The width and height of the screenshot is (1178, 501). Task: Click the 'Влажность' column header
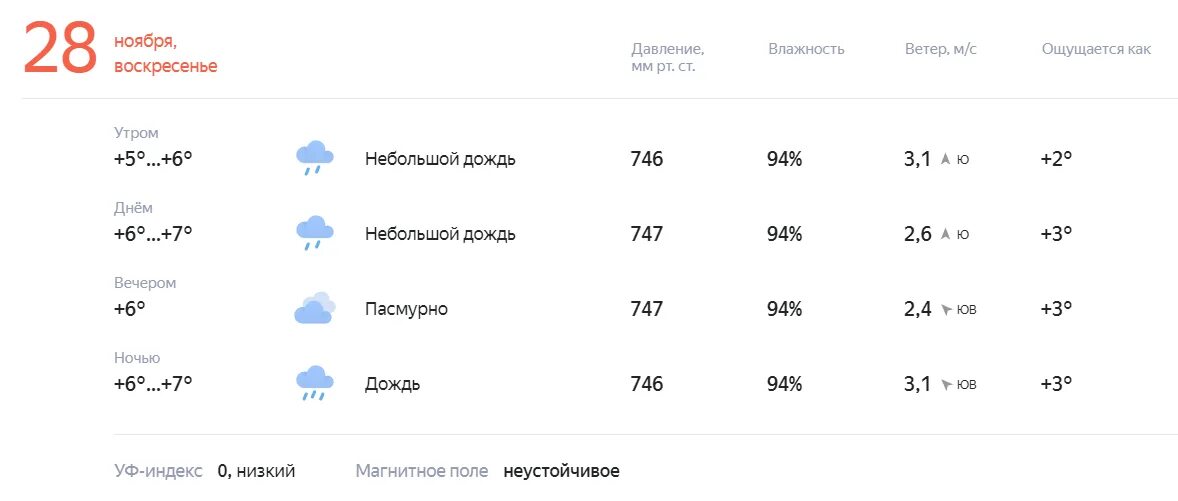click(x=806, y=49)
